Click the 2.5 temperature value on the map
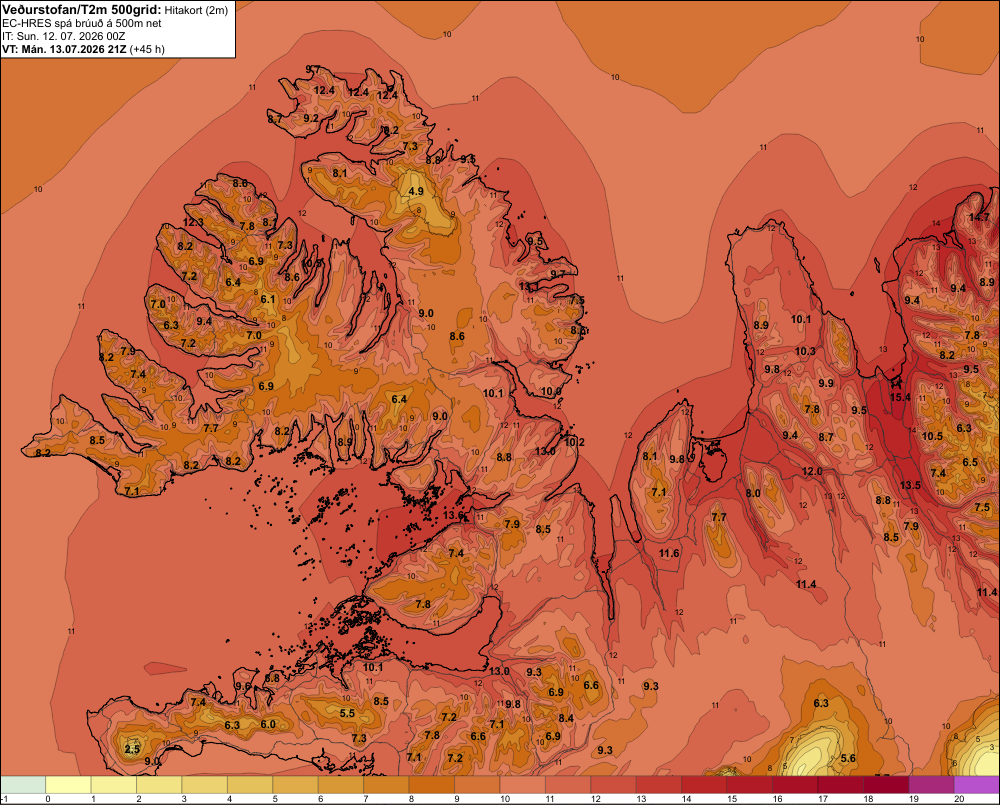The height and width of the screenshot is (805, 1000). [132, 749]
